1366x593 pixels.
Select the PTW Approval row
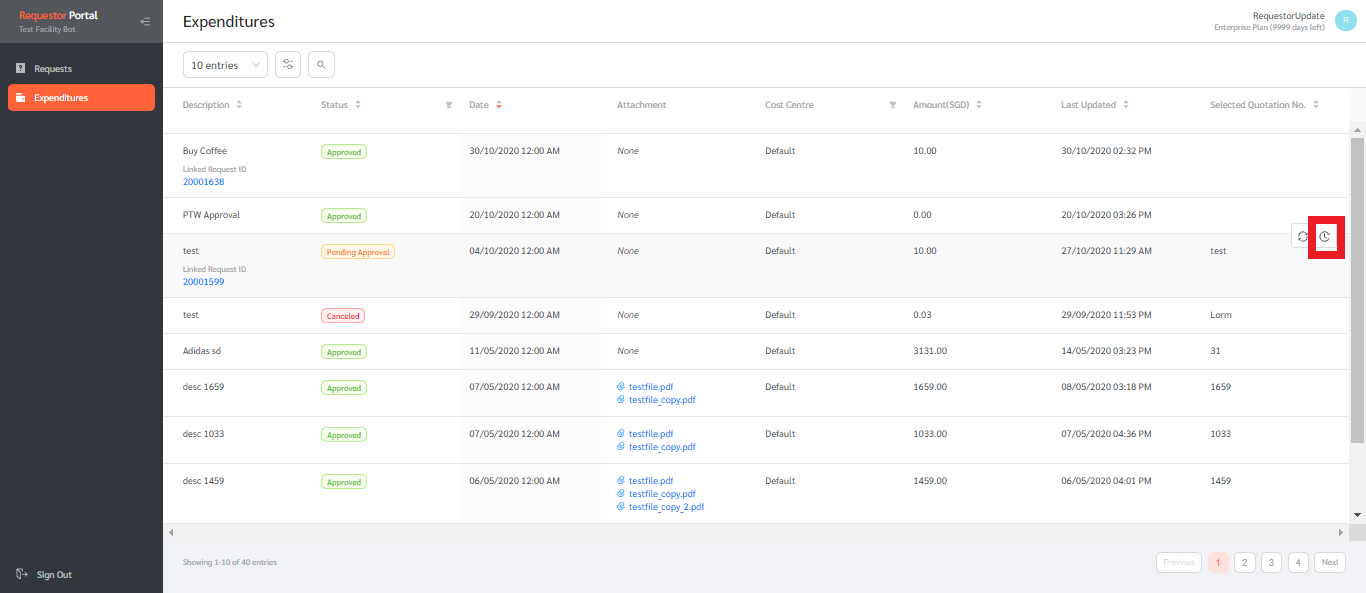click(x=757, y=215)
